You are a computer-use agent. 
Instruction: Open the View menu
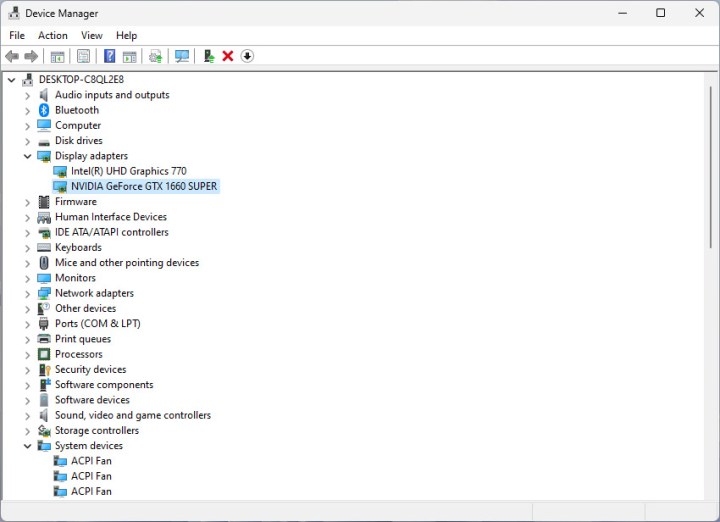pos(92,35)
